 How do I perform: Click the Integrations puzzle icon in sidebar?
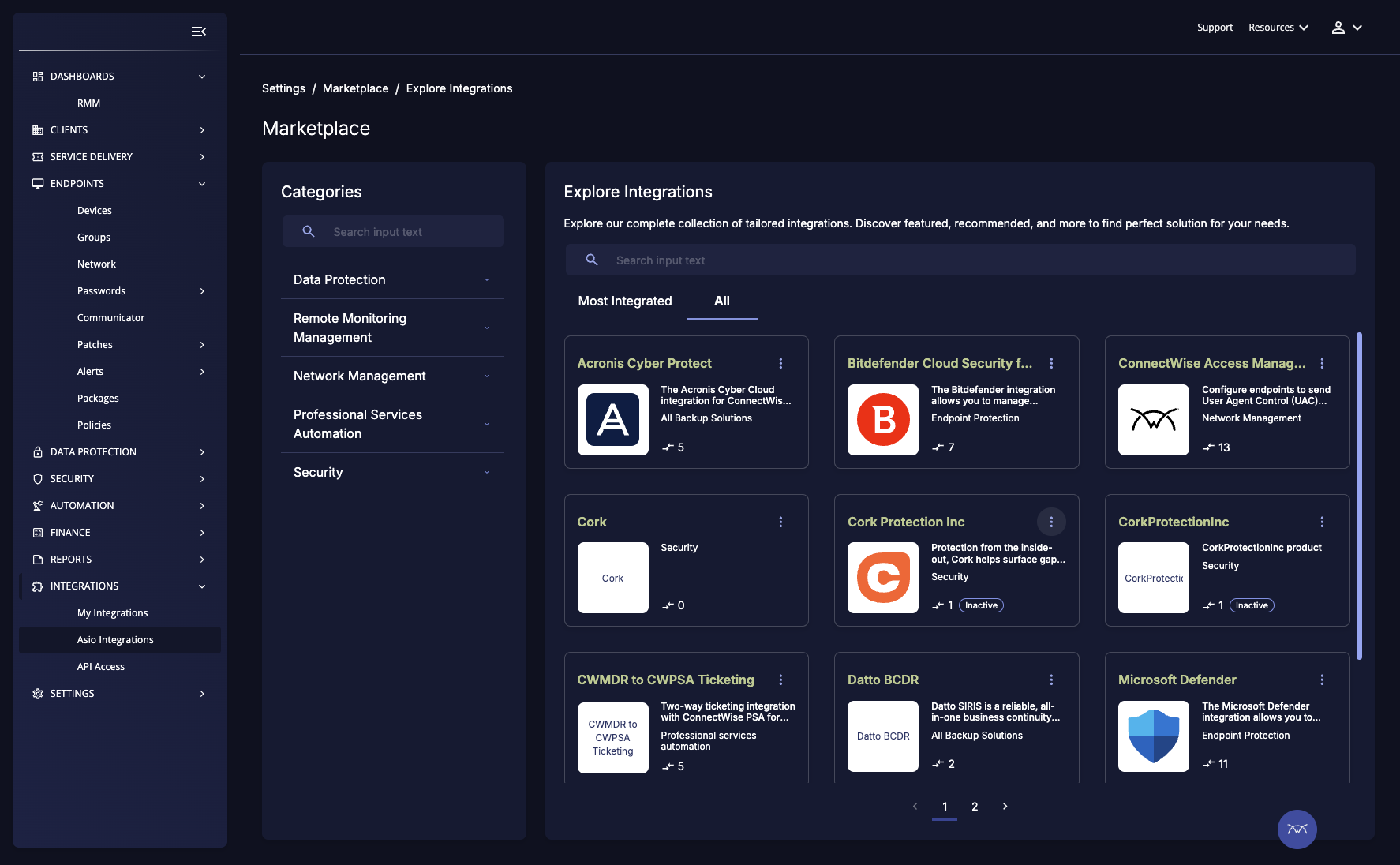coord(38,586)
